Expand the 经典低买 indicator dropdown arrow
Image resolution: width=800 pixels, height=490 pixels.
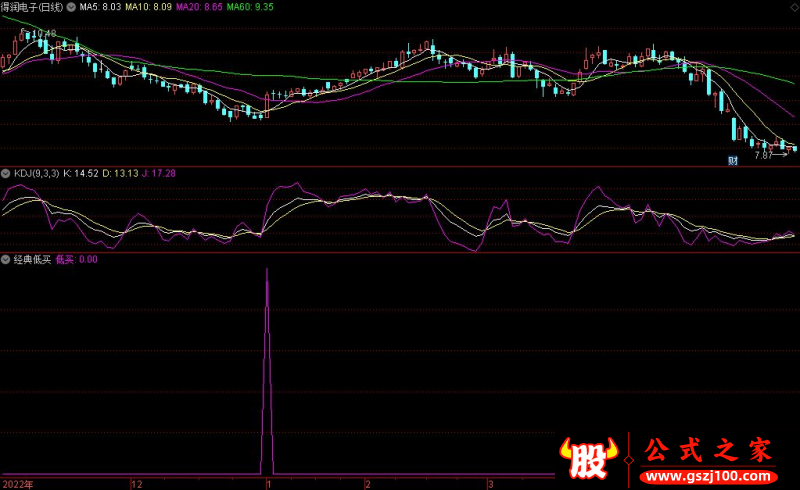coord(6,259)
